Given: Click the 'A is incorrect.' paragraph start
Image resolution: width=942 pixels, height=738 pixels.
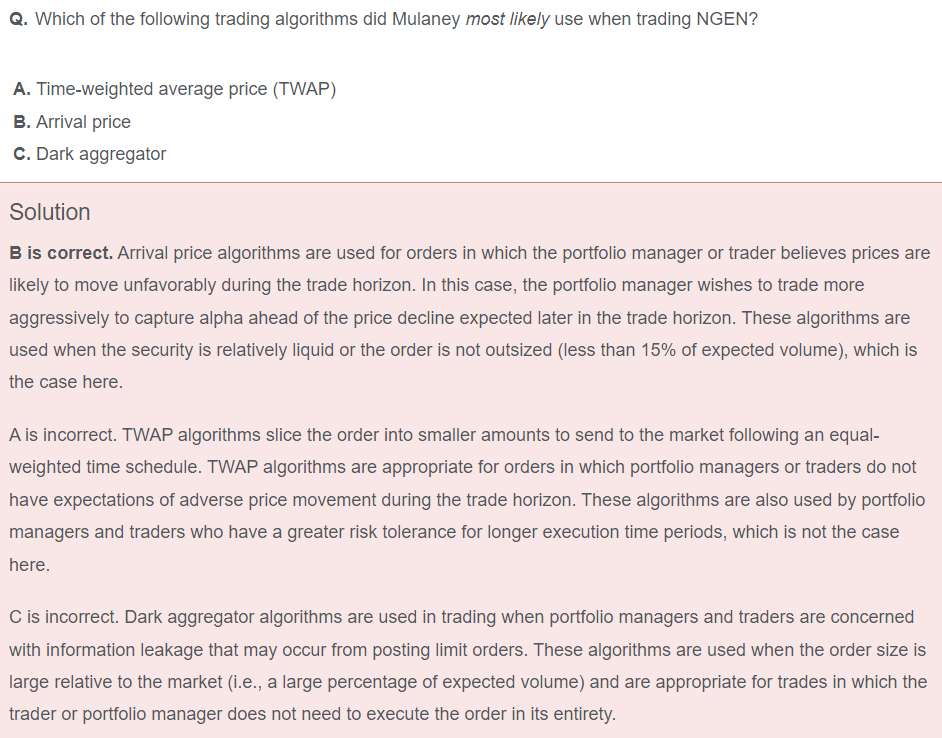Looking at the screenshot, I should (63, 435).
